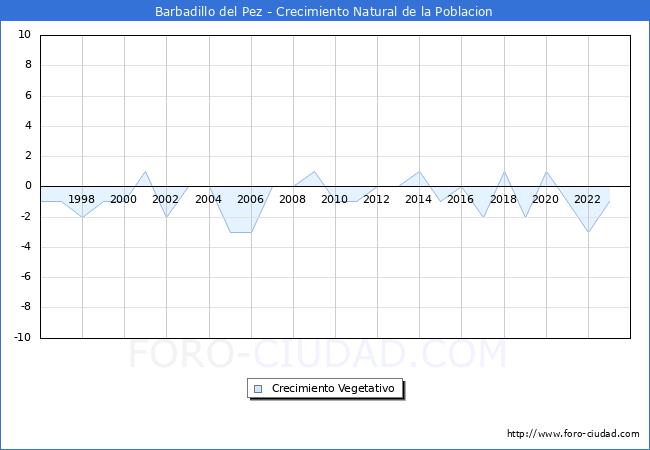This screenshot has width=650, height=450.
Task: Click the 2014 year label
Action: pyautogui.click(x=418, y=199)
